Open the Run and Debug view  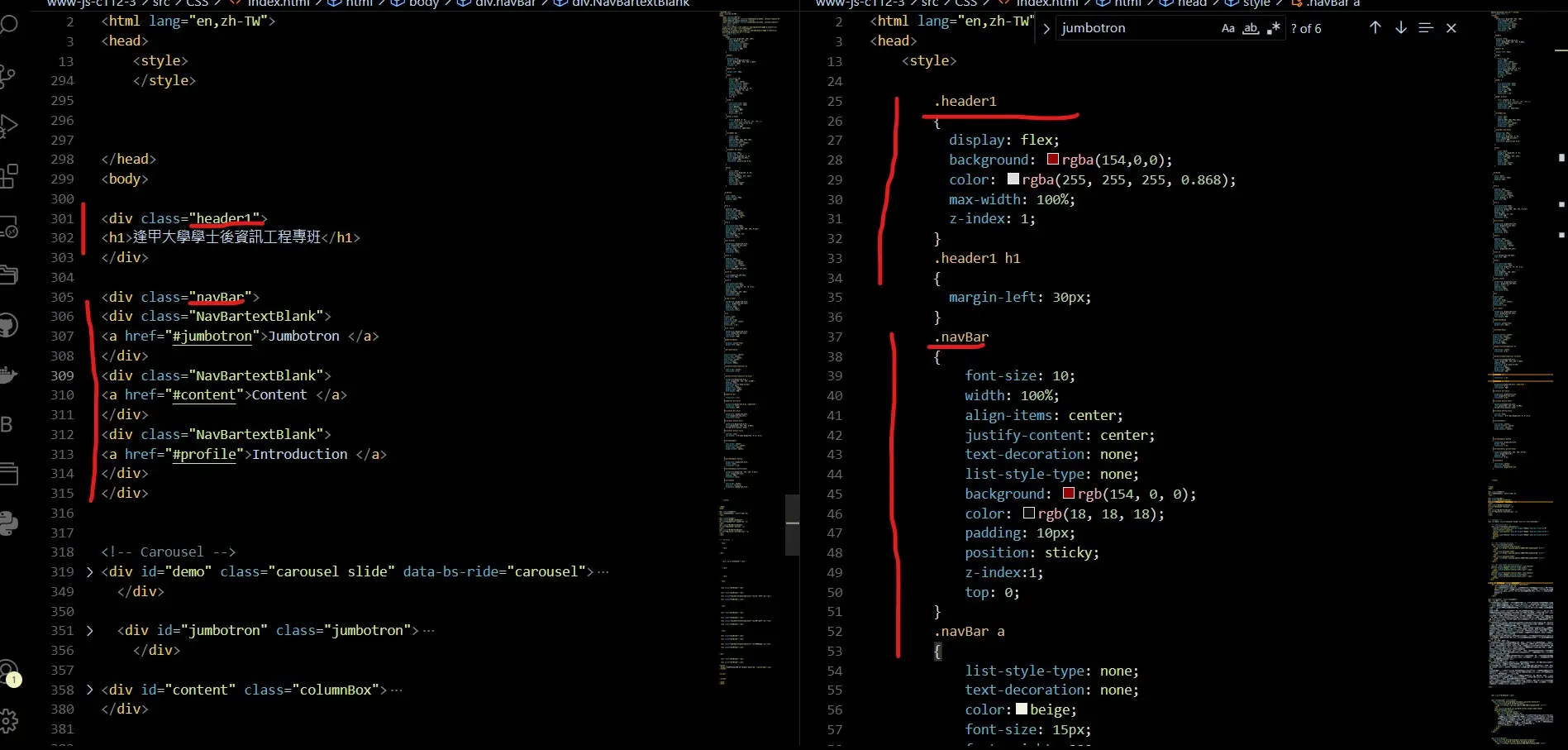(8, 126)
